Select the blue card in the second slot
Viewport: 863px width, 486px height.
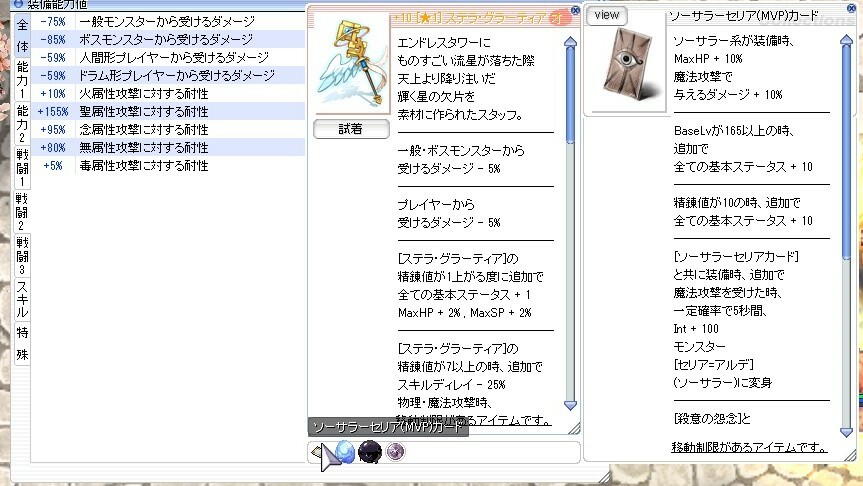pyautogui.click(x=345, y=452)
